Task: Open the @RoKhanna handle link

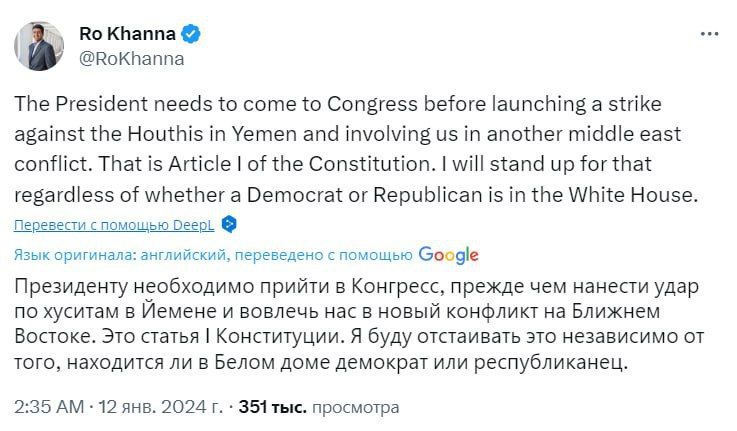Action: pos(131,57)
